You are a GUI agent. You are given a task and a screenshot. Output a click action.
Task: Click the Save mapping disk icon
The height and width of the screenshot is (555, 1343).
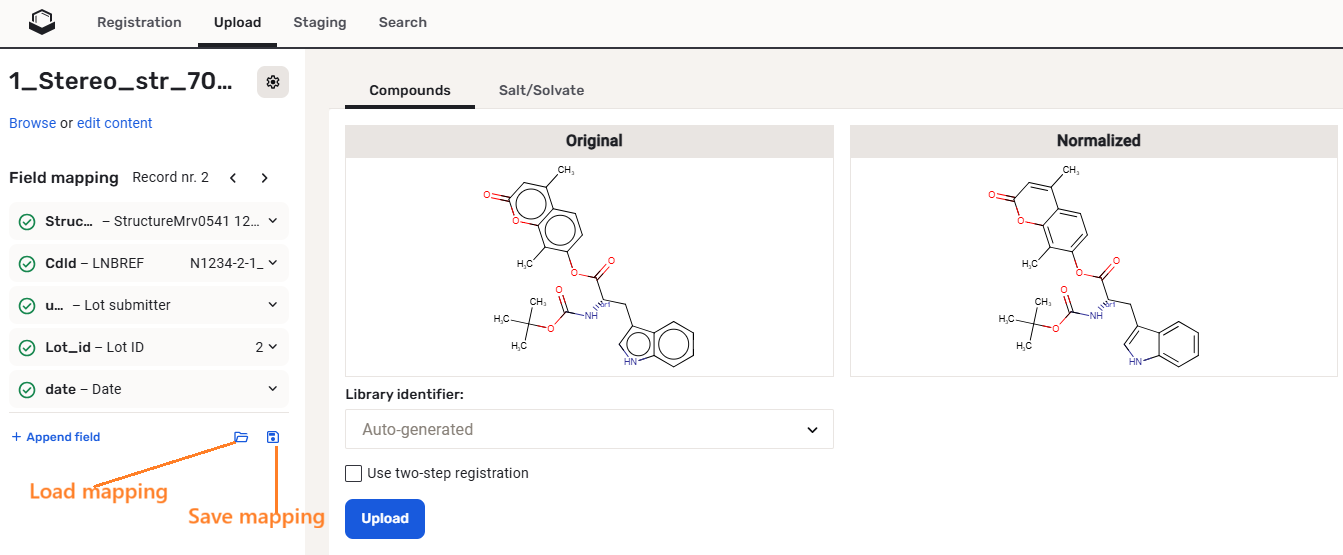273,437
